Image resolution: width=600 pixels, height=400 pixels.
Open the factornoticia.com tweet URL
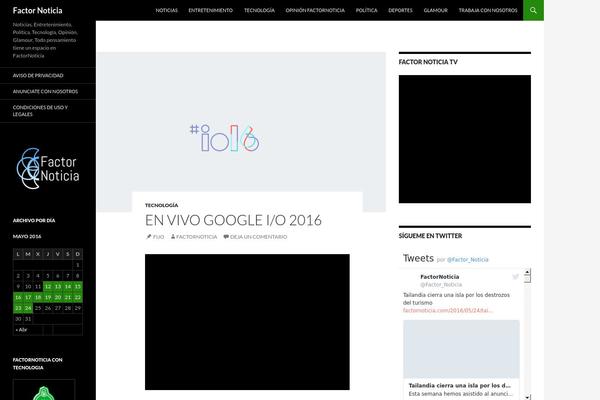click(x=448, y=310)
